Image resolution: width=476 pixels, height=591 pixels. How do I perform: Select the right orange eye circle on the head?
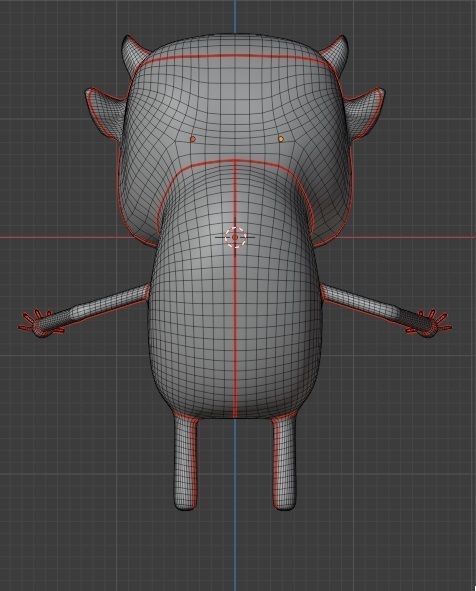coord(281,139)
